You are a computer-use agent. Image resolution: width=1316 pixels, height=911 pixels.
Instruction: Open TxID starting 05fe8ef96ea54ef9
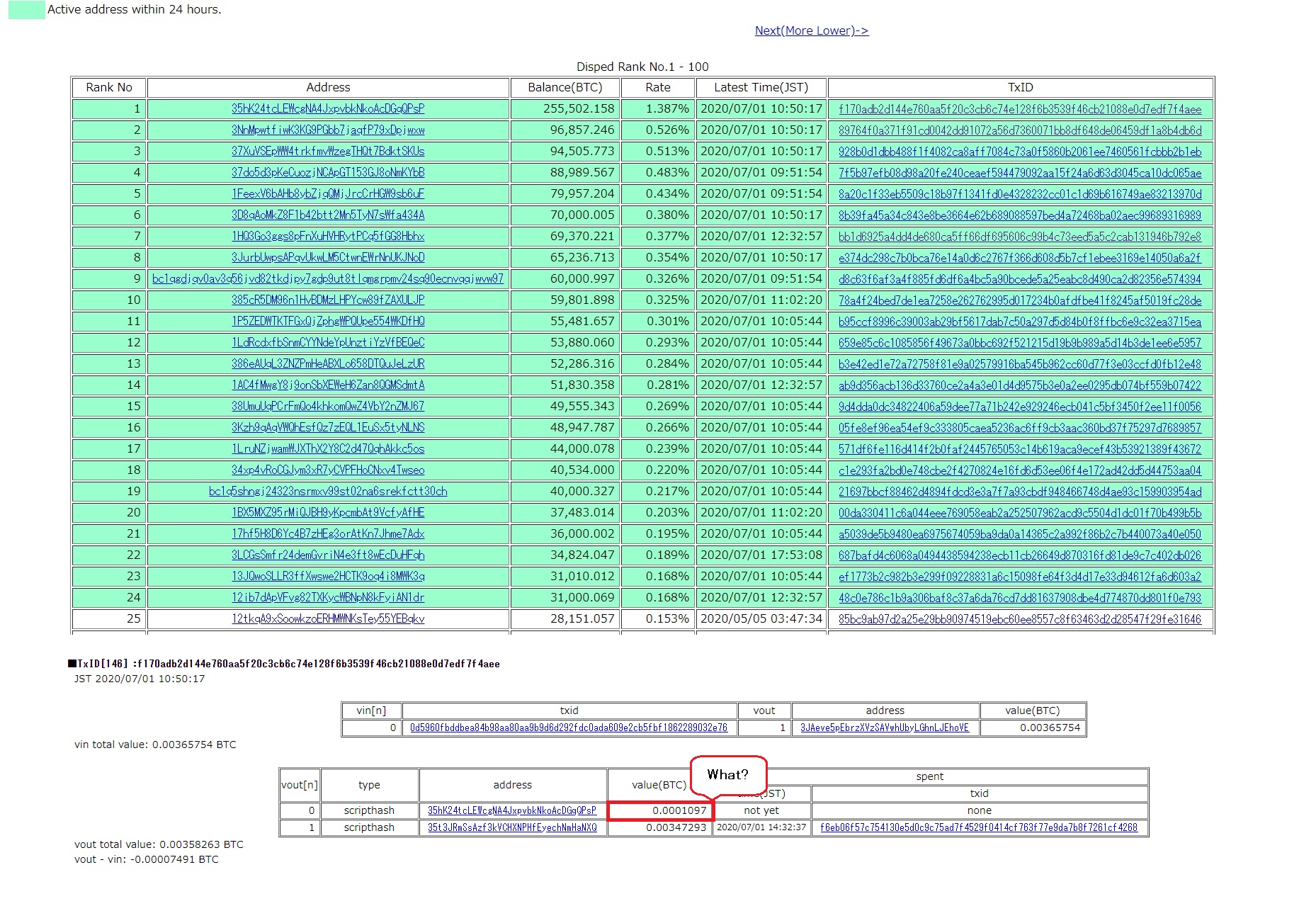tap(1020, 427)
